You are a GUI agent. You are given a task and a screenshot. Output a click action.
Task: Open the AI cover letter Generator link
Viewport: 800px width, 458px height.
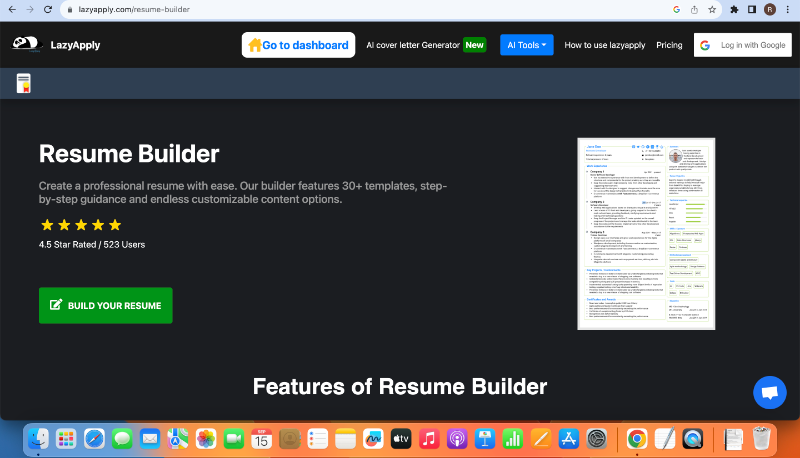point(413,45)
